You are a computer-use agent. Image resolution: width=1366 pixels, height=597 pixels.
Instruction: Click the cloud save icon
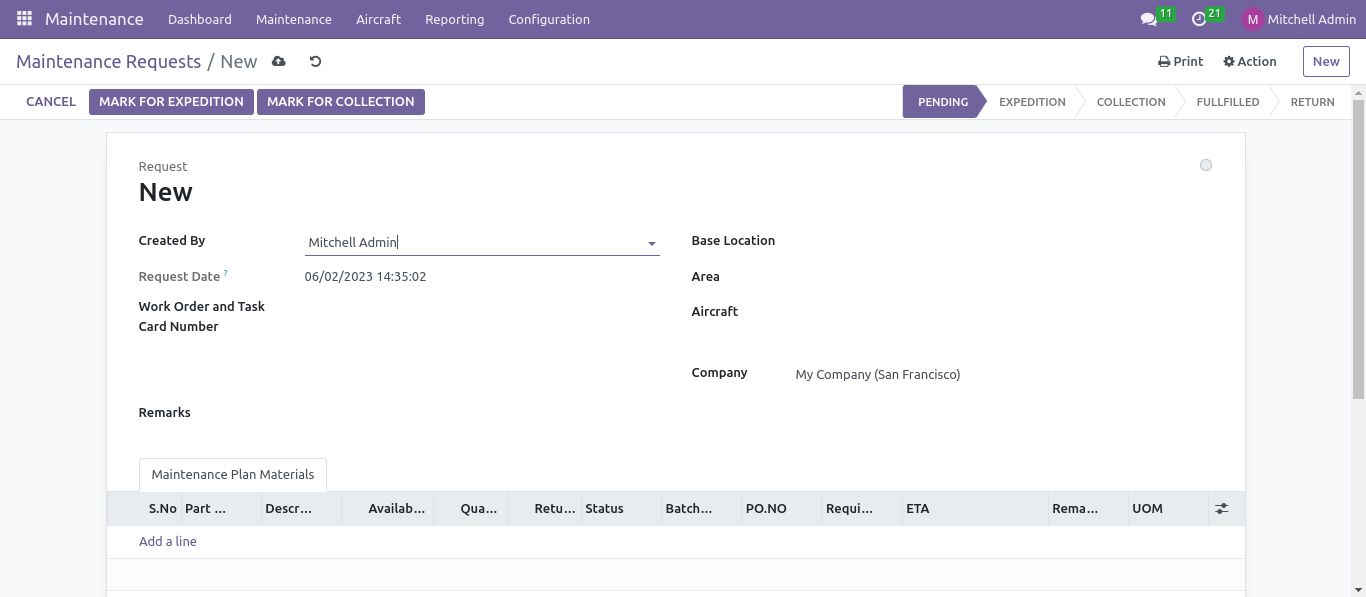[x=279, y=62]
